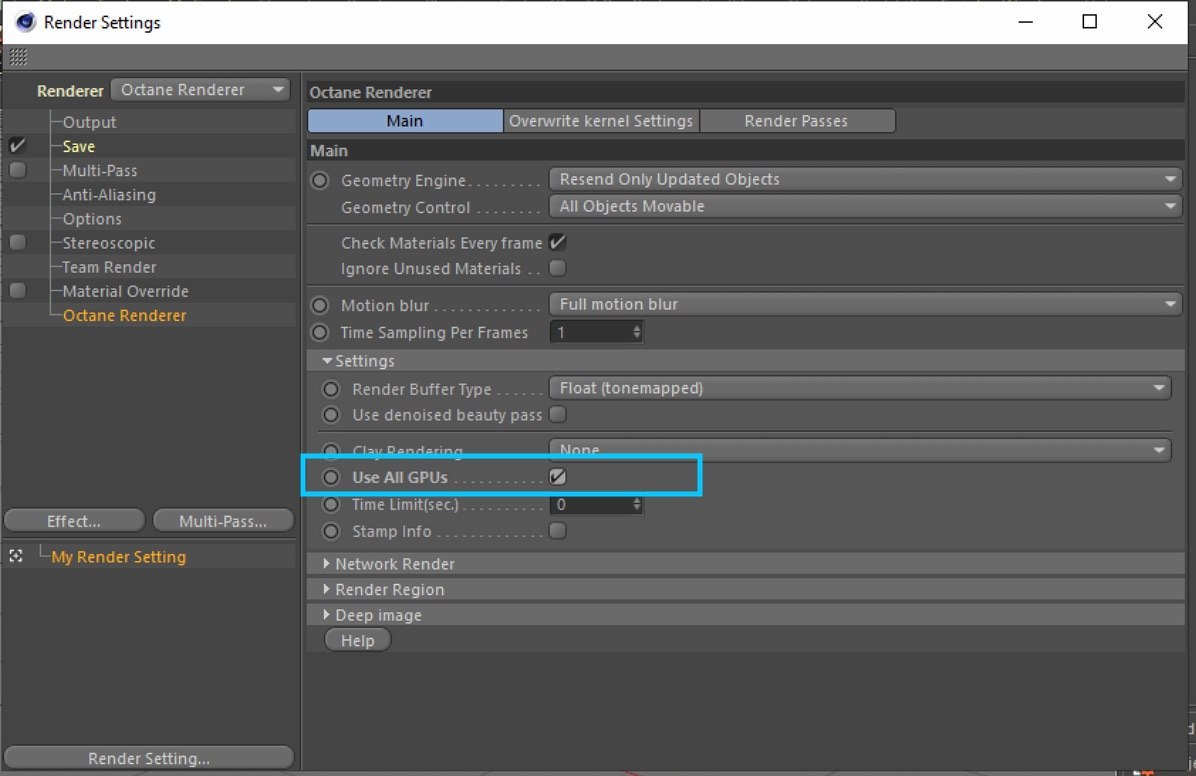Open the Geometry Control dropdown
Screen dimensions: 1196x776
coord(865,206)
